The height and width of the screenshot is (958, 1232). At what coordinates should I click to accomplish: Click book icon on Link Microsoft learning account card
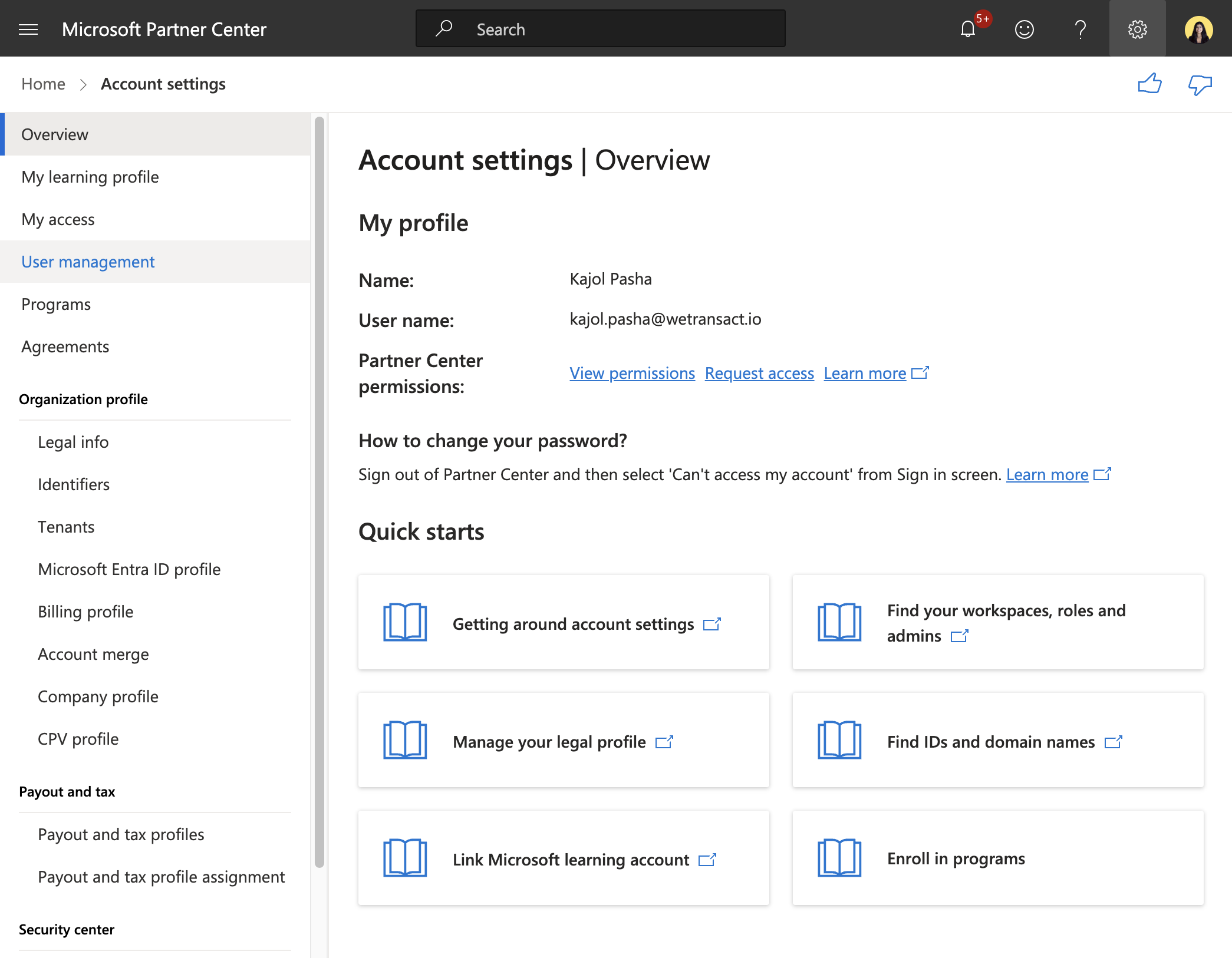coord(405,858)
